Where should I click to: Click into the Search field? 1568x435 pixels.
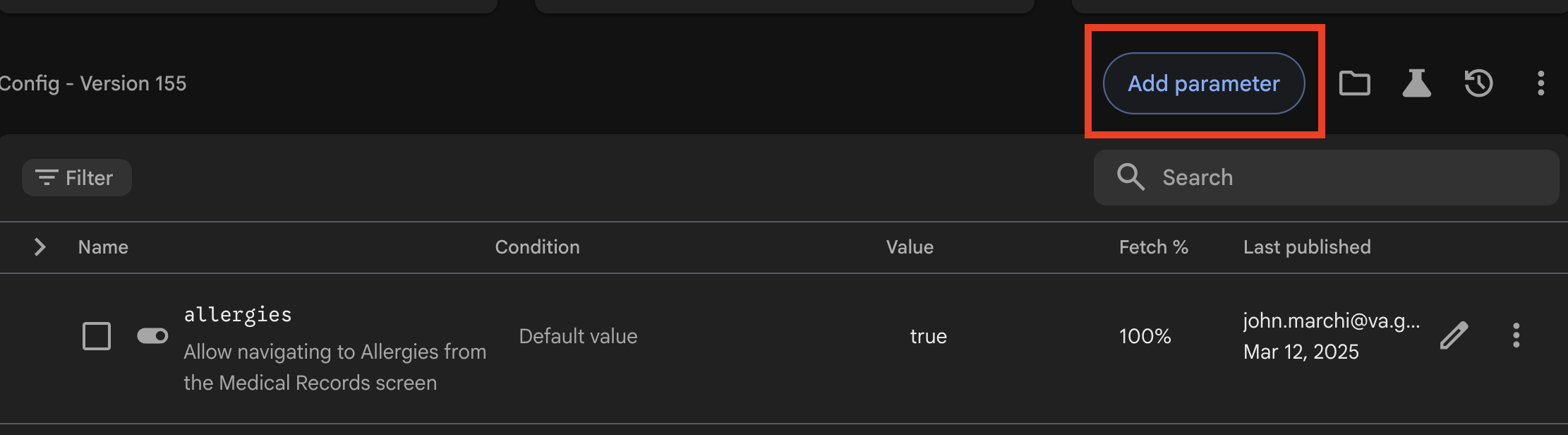1325,177
